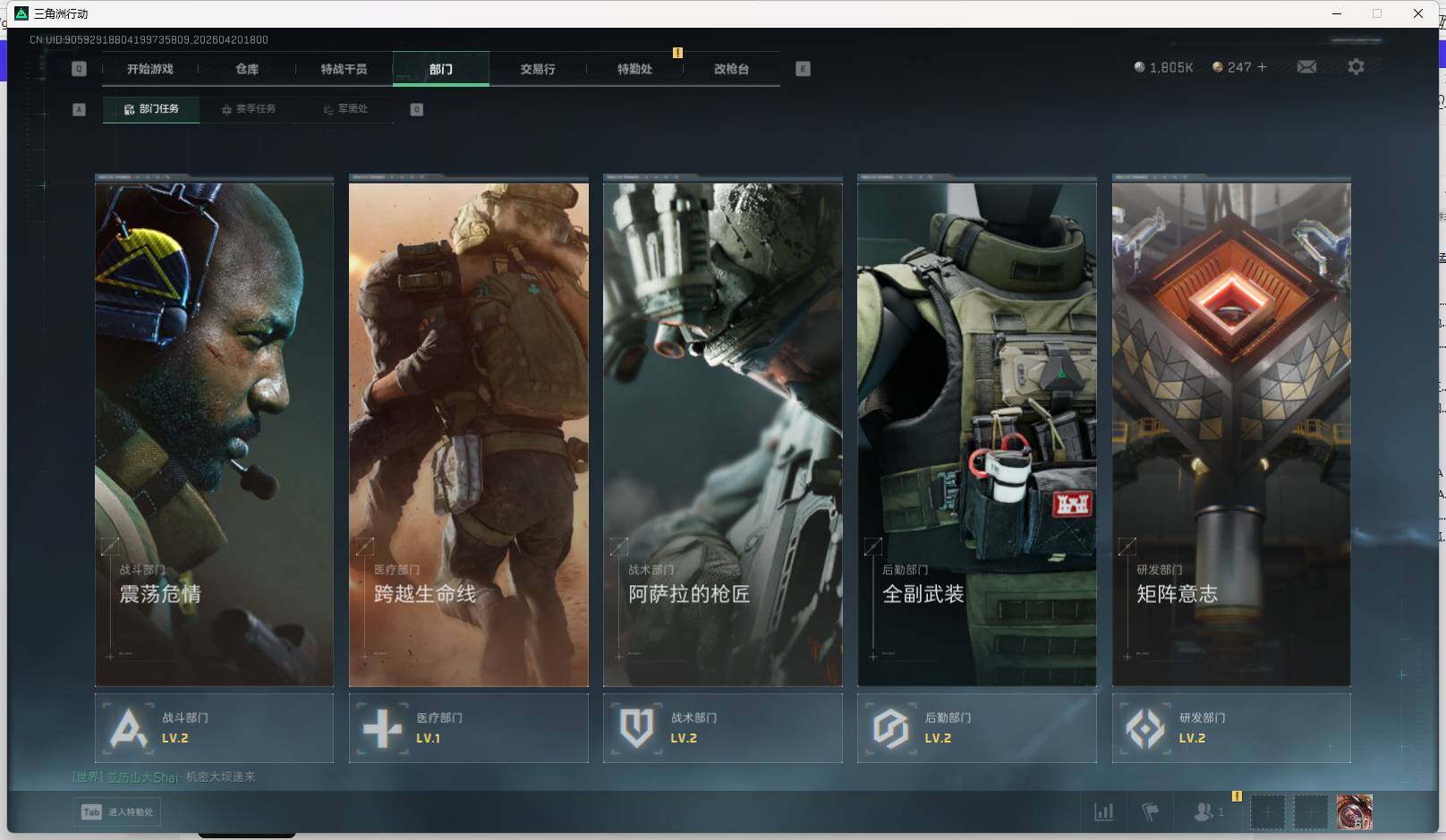Image resolution: width=1446 pixels, height=840 pixels.
Task: Click the 医疗部门 LV.1 panel
Action: (469, 728)
